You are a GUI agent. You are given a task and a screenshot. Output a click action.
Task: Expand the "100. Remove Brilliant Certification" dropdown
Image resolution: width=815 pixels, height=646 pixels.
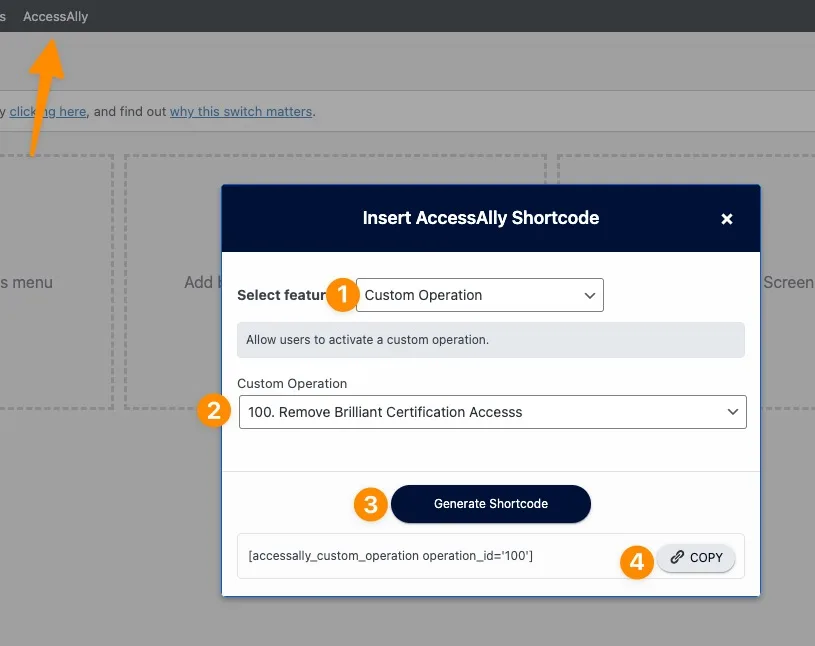492,411
